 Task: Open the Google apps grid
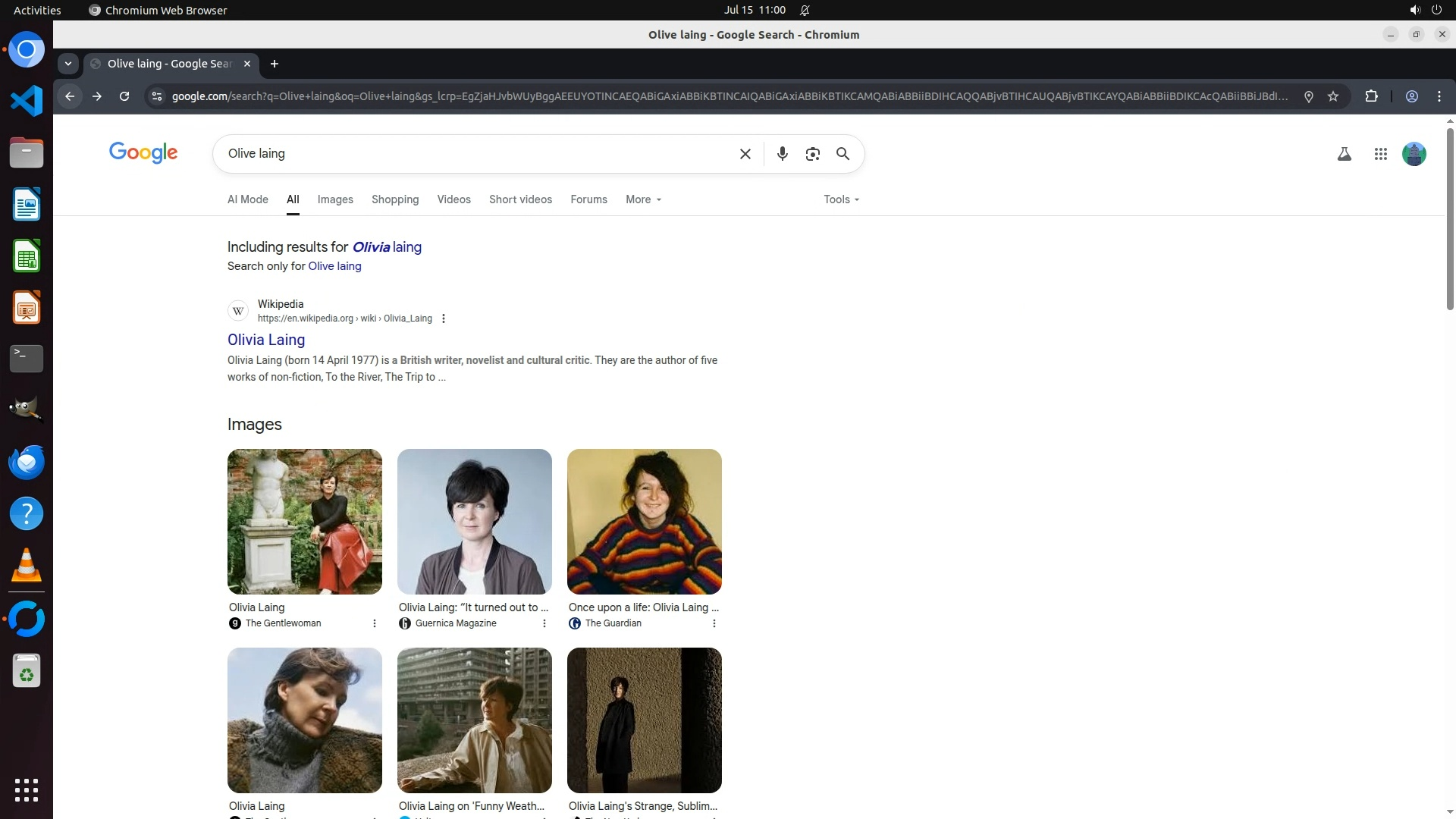1380,155
